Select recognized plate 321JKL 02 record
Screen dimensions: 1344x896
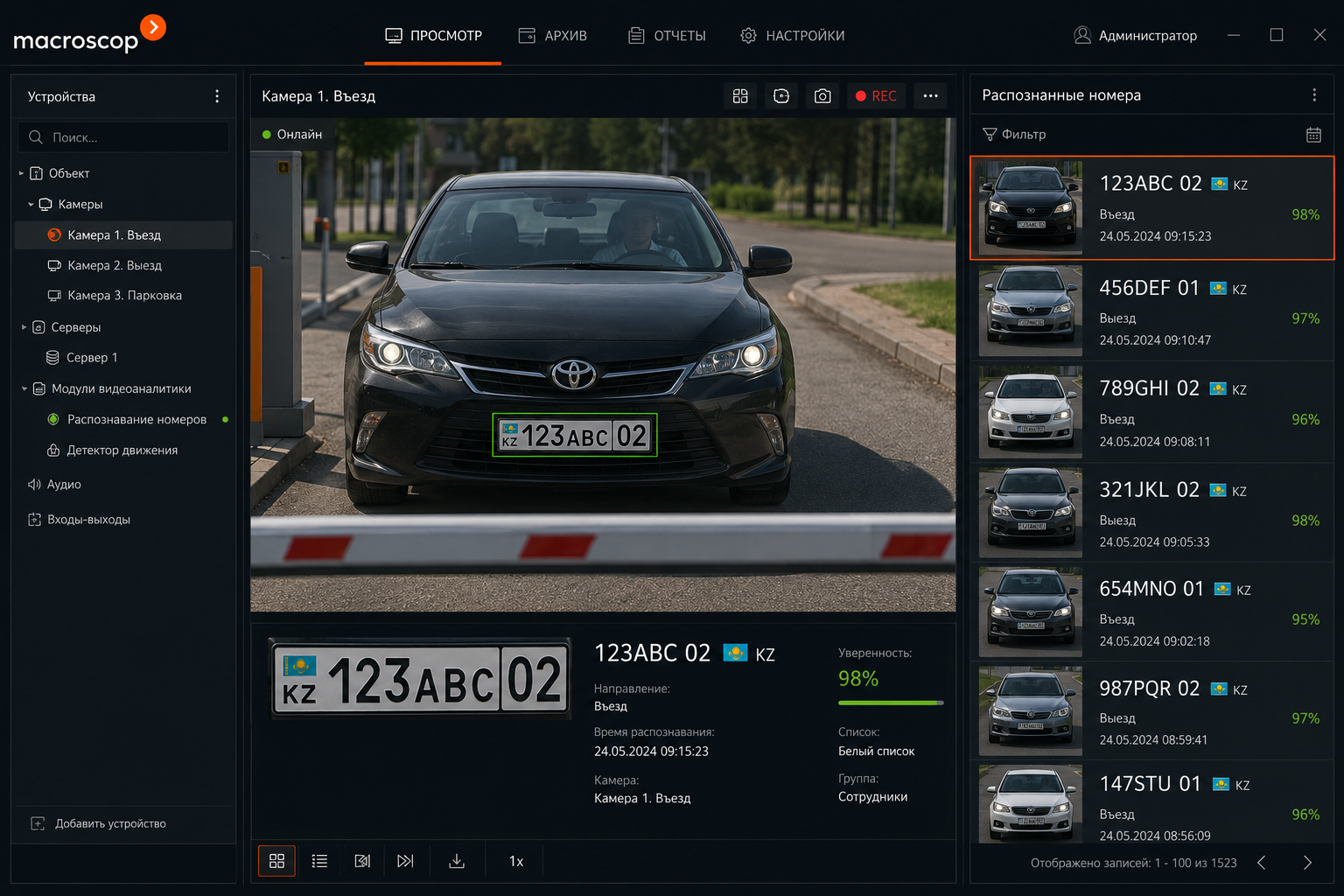[1151, 514]
